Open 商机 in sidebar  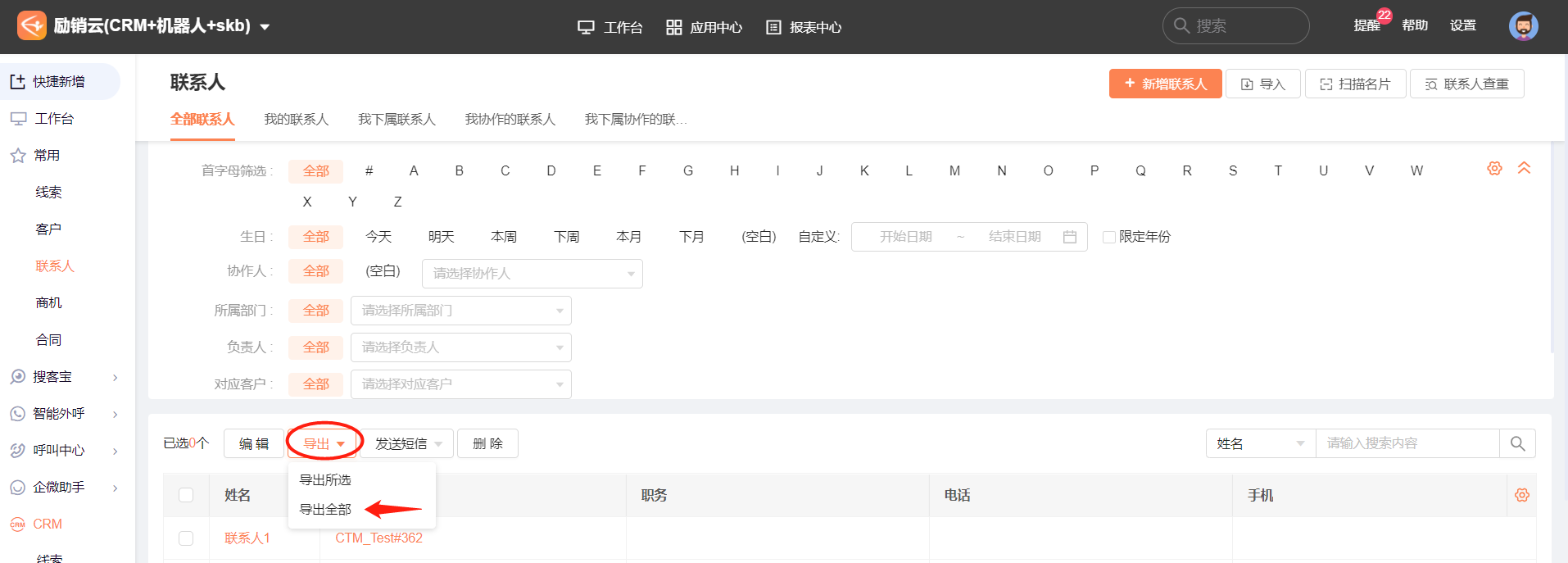(x=48, y=303)
